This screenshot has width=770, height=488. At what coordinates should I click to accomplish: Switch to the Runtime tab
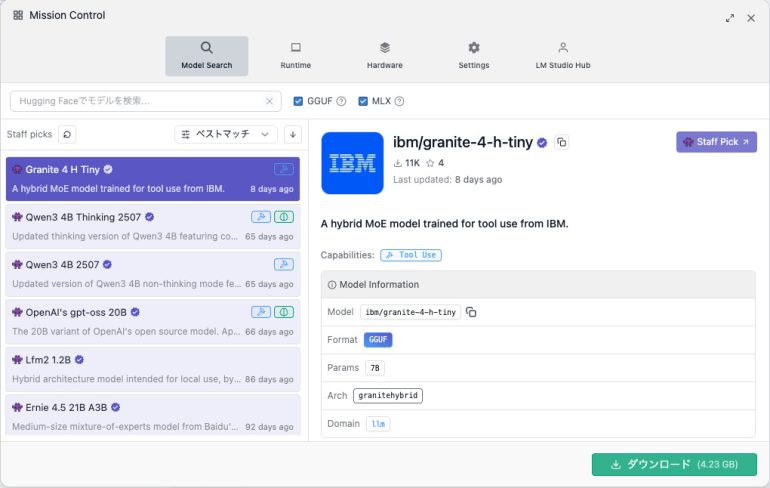(295, 56)
